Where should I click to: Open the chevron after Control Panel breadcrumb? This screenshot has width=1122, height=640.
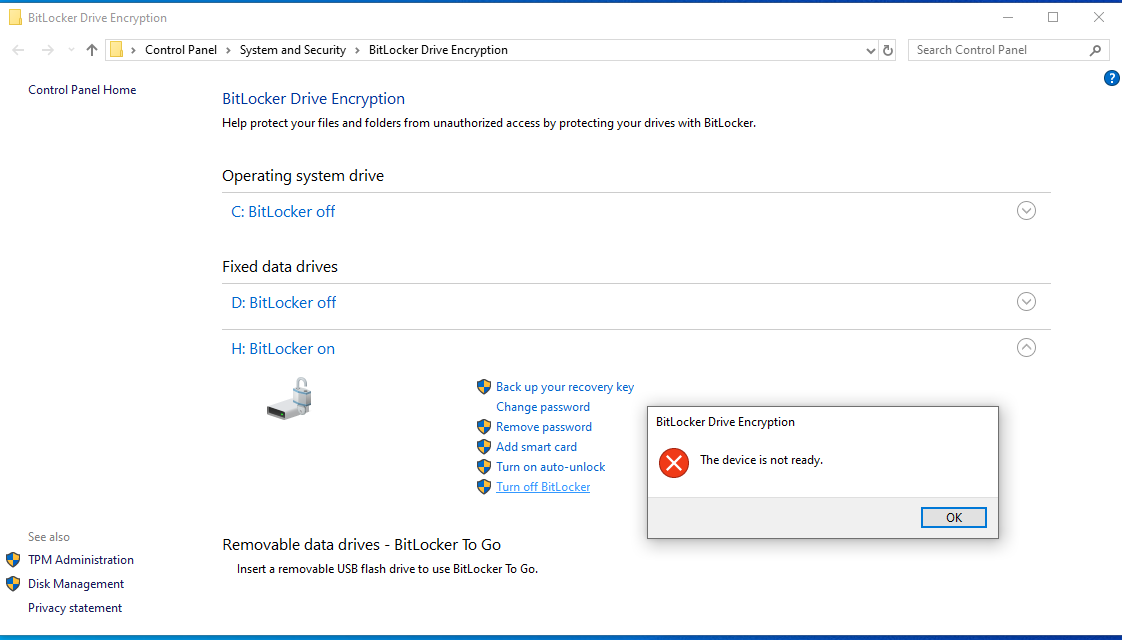(x=228, y=50)
